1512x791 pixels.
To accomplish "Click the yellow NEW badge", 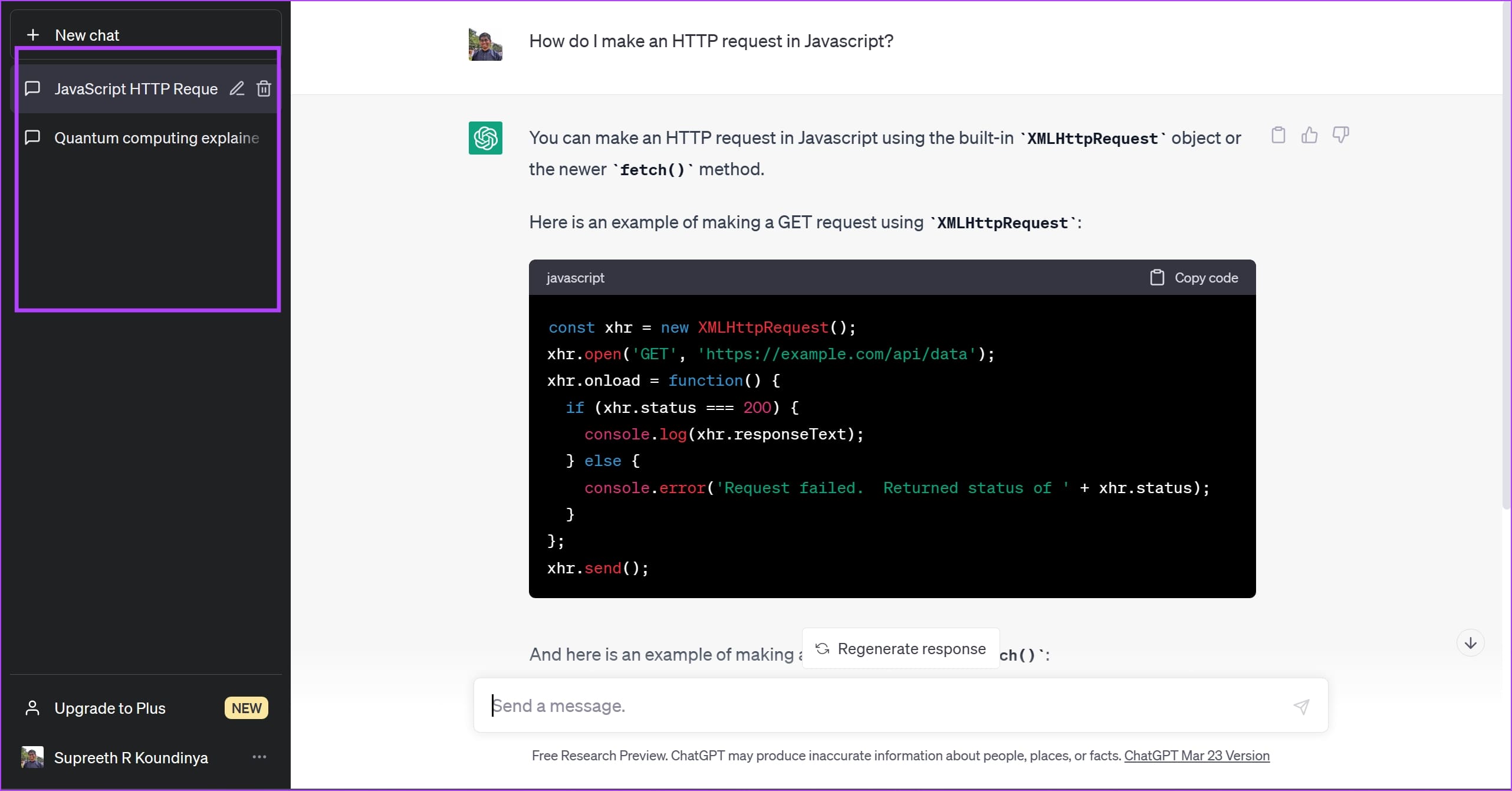I will click(246, 708).
